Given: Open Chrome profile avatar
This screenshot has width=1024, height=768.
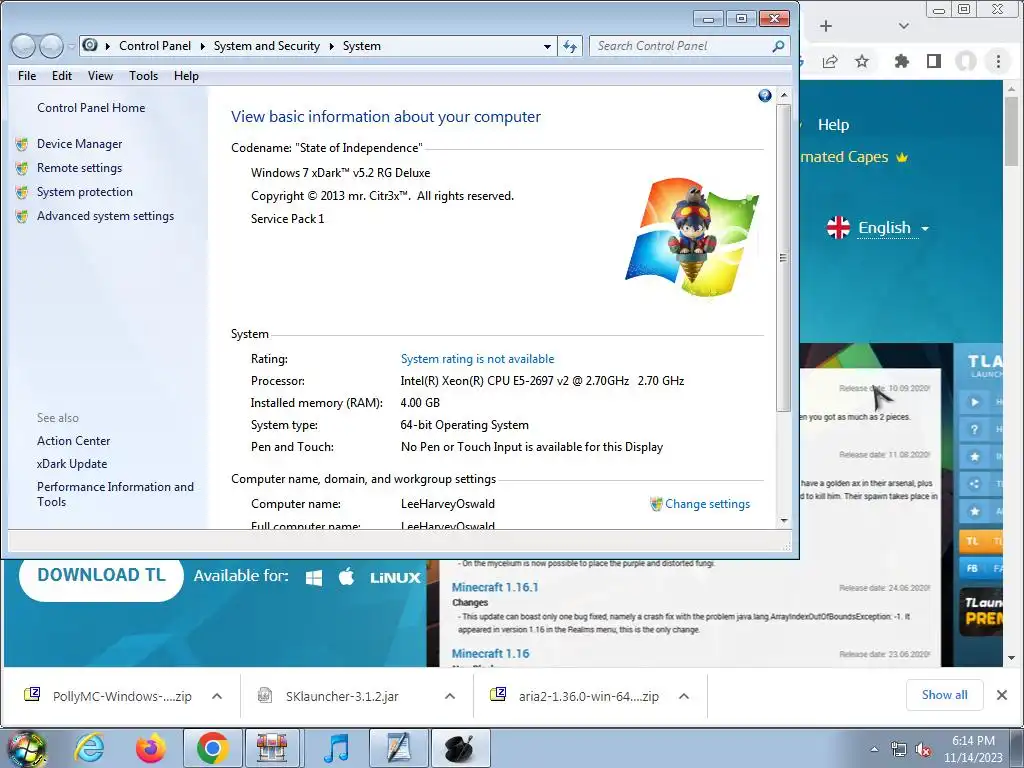Looking at the screenshot, I should click(966, 61).
